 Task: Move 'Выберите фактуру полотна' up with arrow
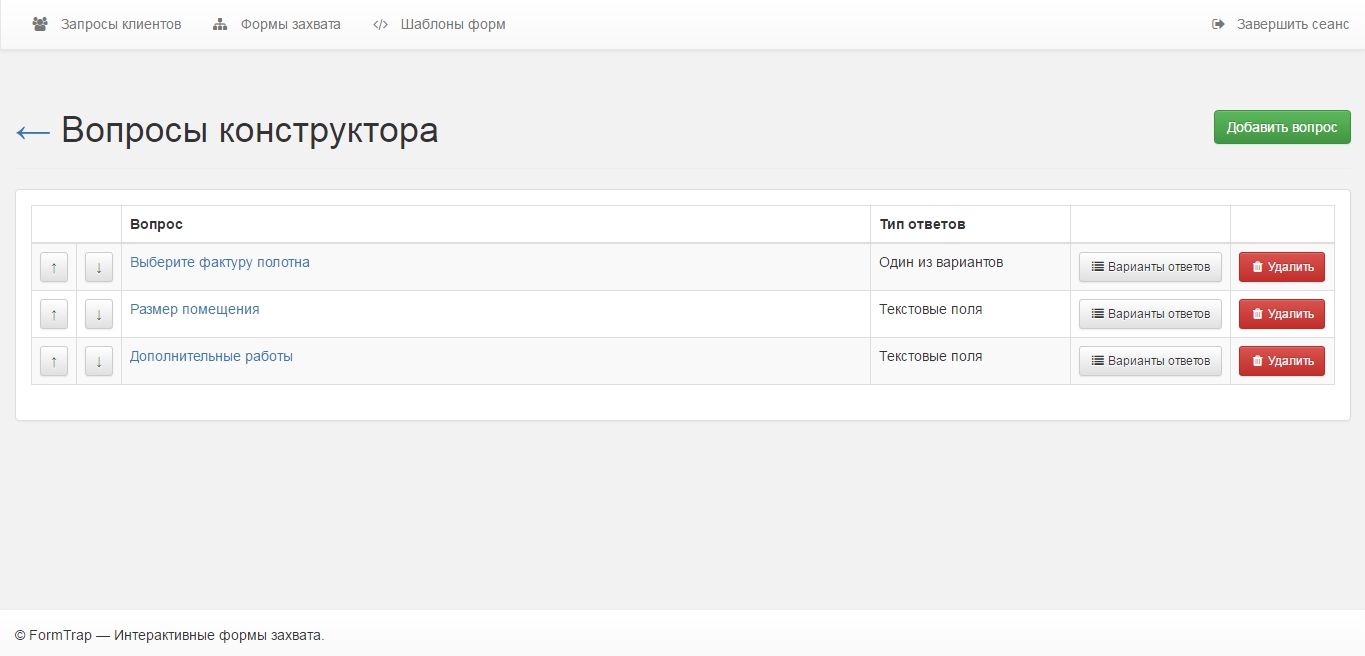coord(54,267)
